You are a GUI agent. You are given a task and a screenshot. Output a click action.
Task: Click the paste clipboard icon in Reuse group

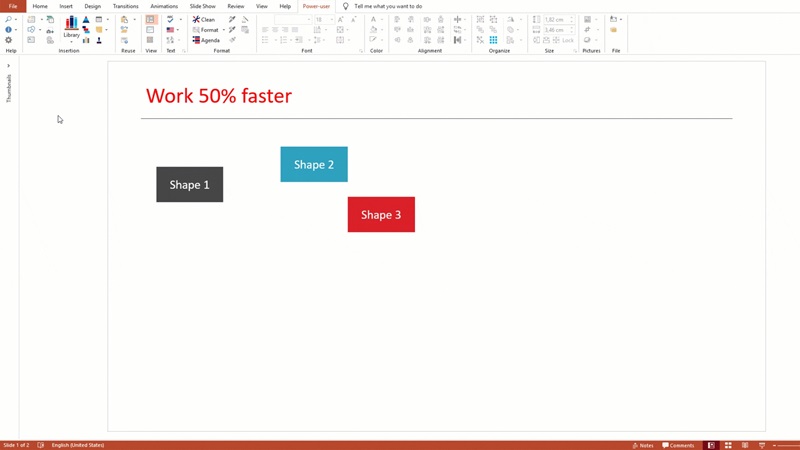[x=124, y=19]
